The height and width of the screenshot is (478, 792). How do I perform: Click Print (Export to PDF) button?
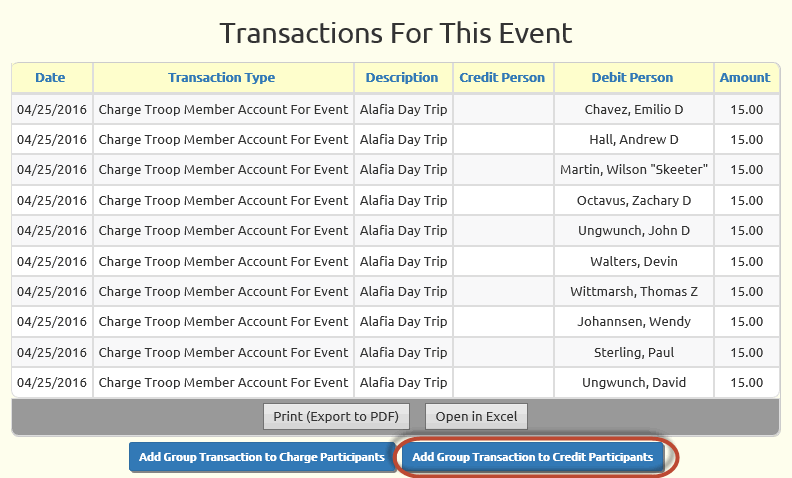(336, 416)
